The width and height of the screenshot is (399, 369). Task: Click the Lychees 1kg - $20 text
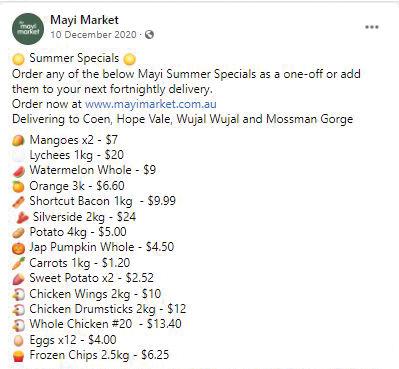[x=77, y=155]
